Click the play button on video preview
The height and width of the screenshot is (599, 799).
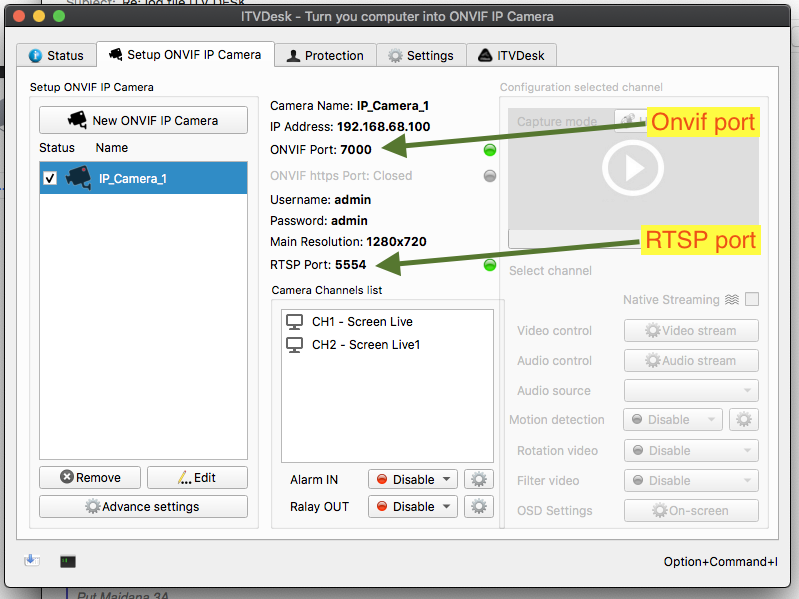point(632,167)
